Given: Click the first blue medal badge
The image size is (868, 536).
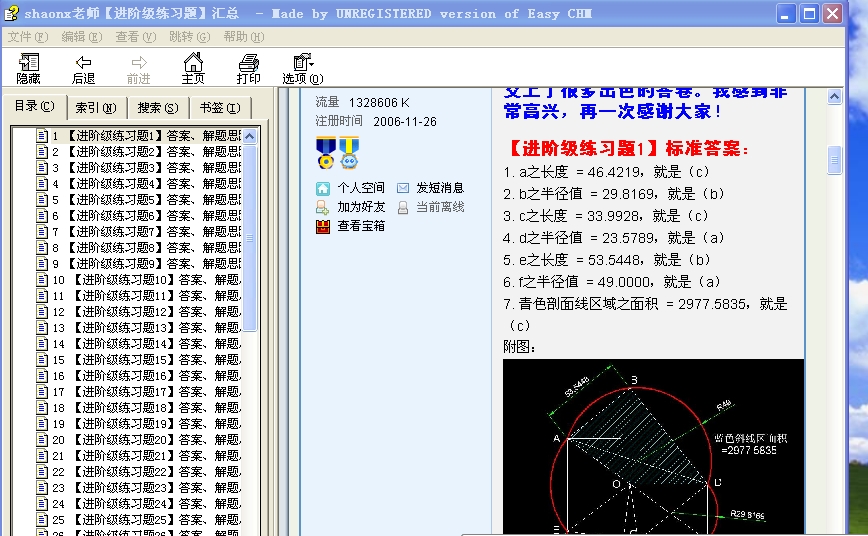Looking at the screenshot, I should (326, 153).
